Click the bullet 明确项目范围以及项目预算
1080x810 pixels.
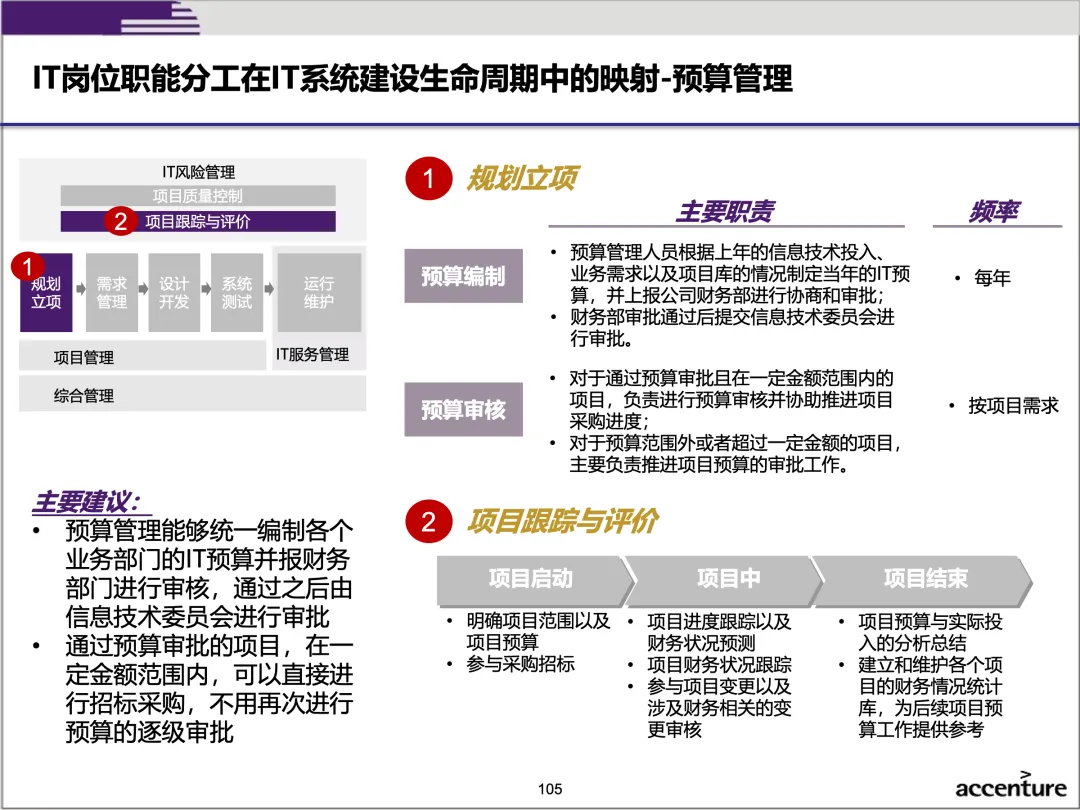pyautogui.click(x=538, y=632)
